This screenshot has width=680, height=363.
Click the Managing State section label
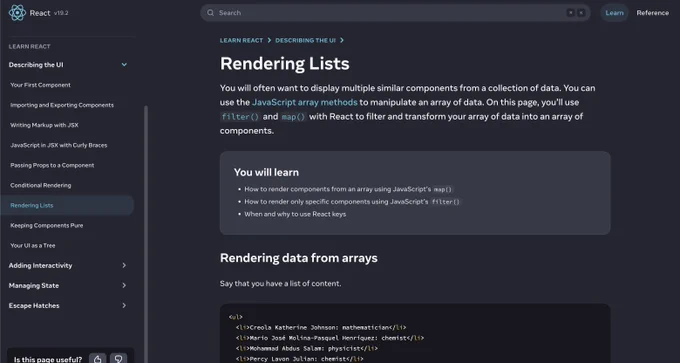point(34,285)
